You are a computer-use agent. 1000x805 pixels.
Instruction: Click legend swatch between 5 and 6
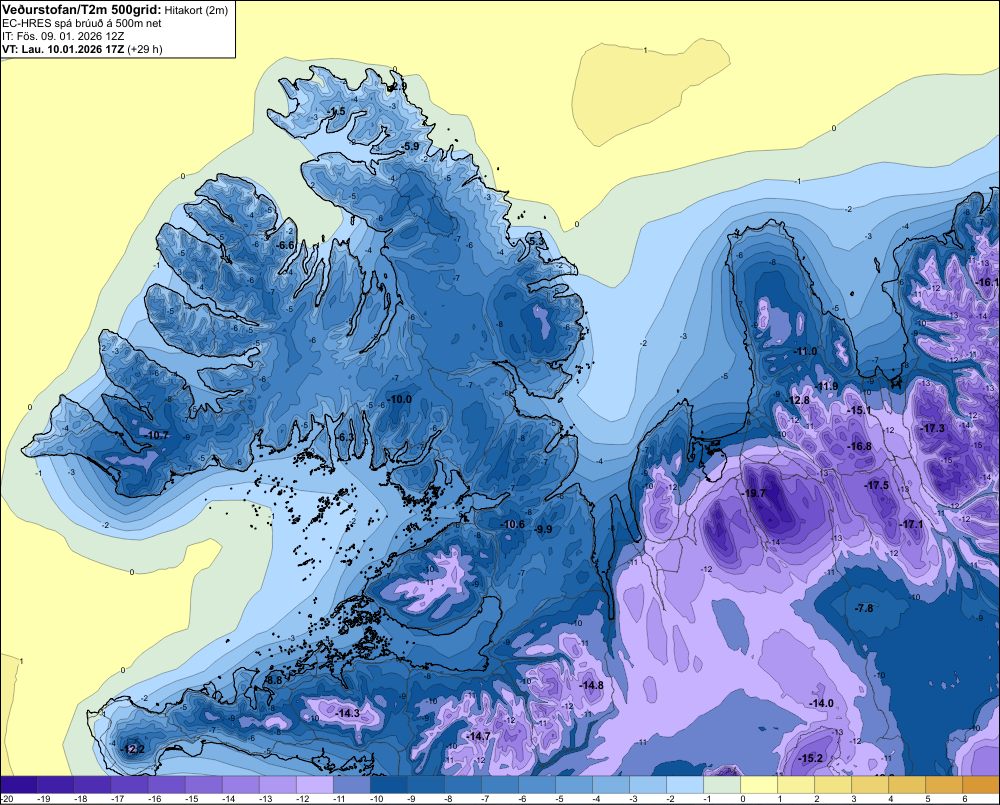tap(943, 785)
